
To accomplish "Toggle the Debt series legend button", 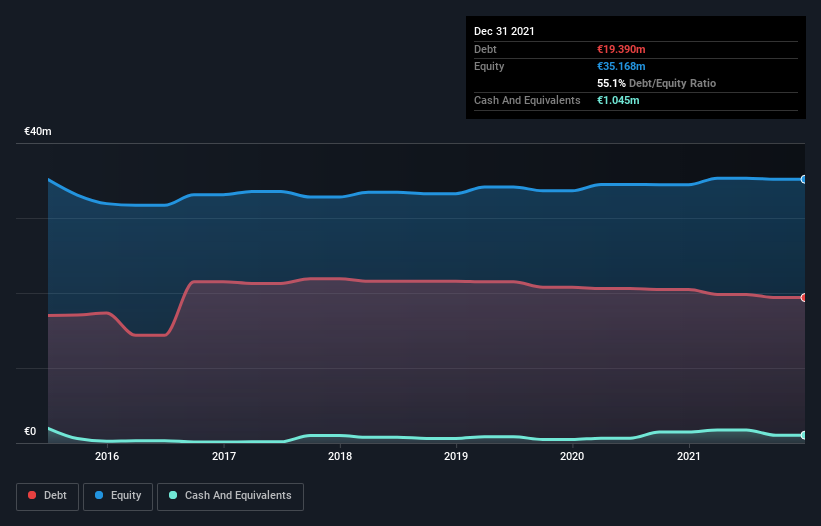I will (x=48, y=496).
